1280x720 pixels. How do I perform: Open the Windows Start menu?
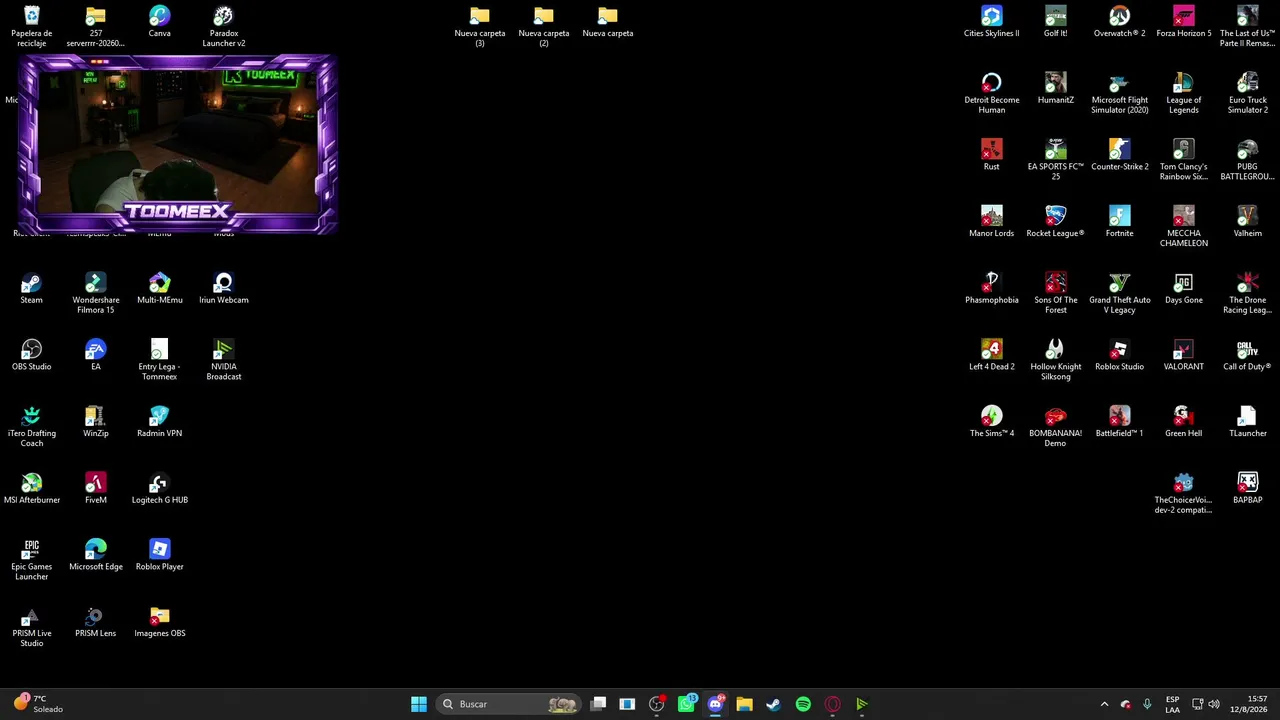[419, 704]
